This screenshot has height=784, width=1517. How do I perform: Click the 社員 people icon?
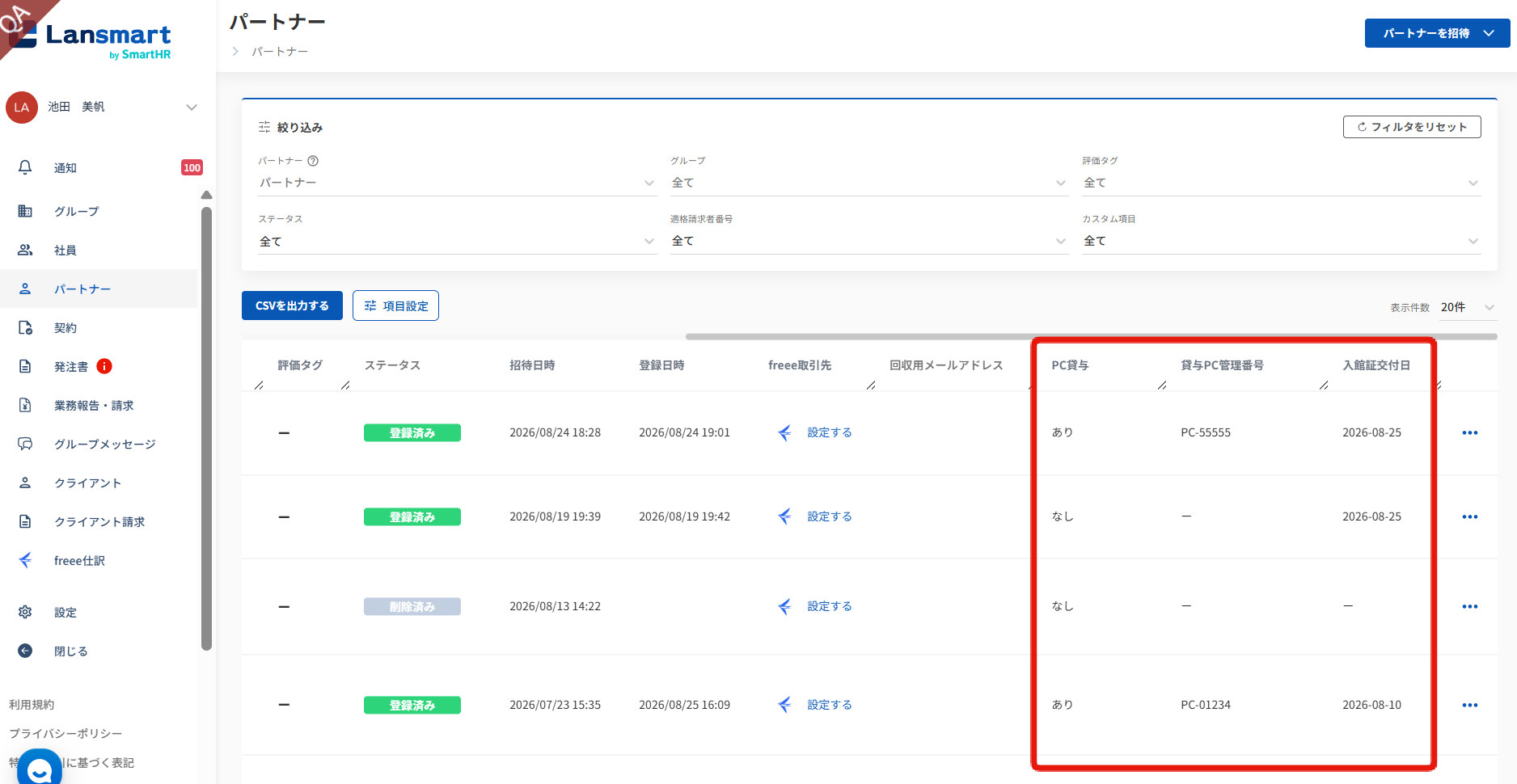pos(25,250)
